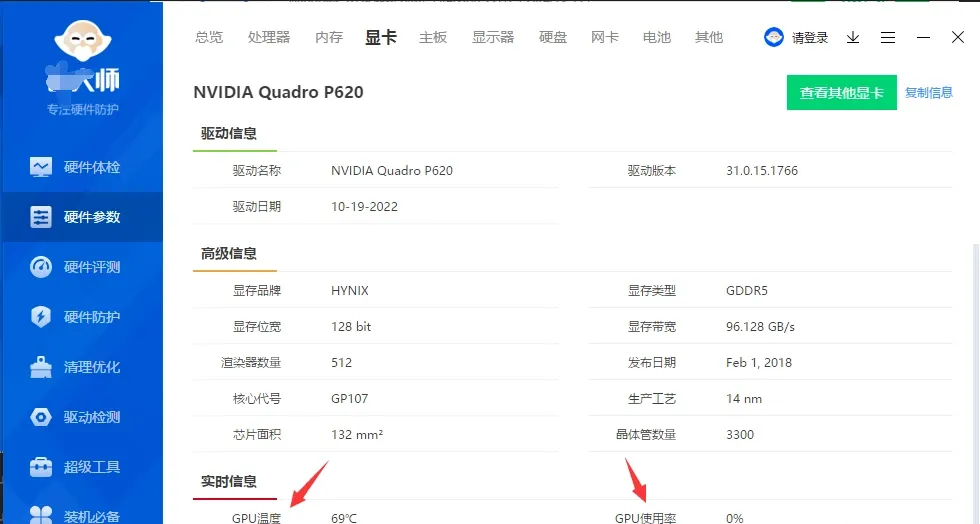
Task: Click the green 查看其他显卡 button
Action: [x=842, y=93]
